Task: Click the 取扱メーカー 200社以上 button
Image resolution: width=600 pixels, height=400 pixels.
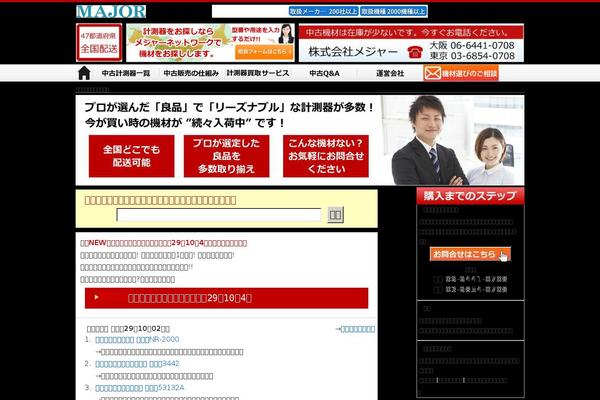Action: click(323, 11)
